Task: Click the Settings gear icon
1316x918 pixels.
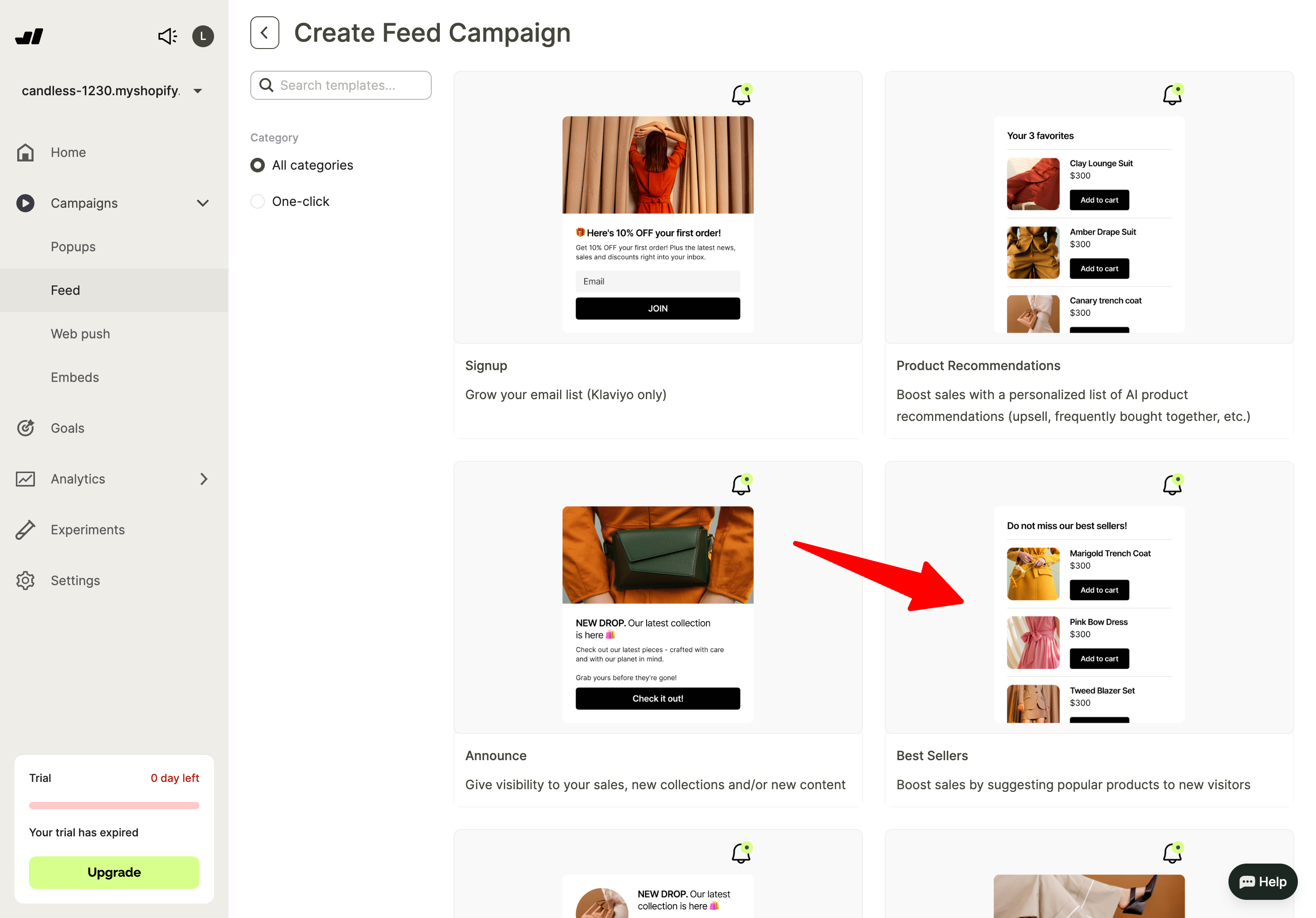Action: [25, 581]
